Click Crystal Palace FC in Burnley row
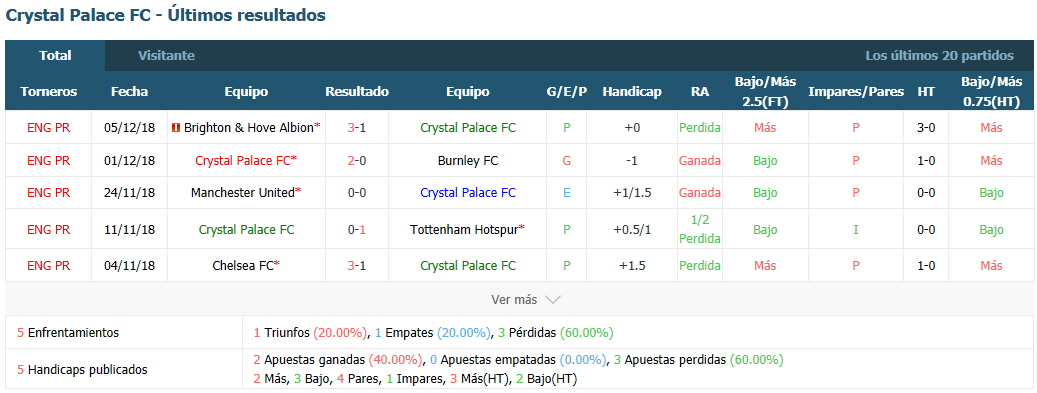This screenshot has height=393, width=1037. [x=246, y=160]
